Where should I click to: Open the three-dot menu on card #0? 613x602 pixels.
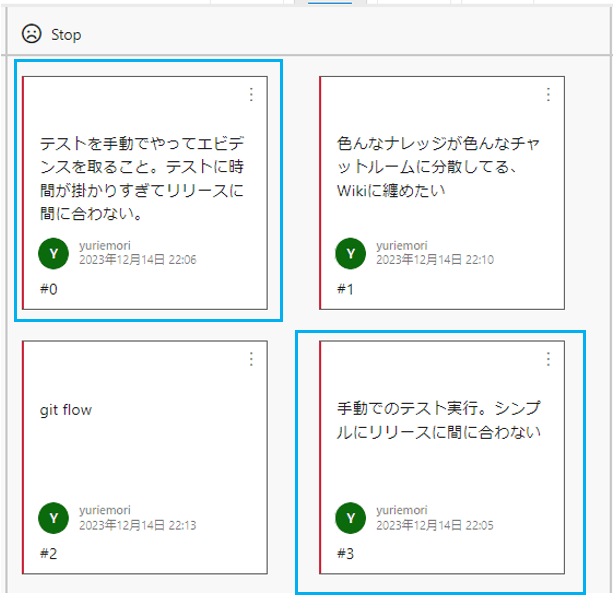[251, 95]
